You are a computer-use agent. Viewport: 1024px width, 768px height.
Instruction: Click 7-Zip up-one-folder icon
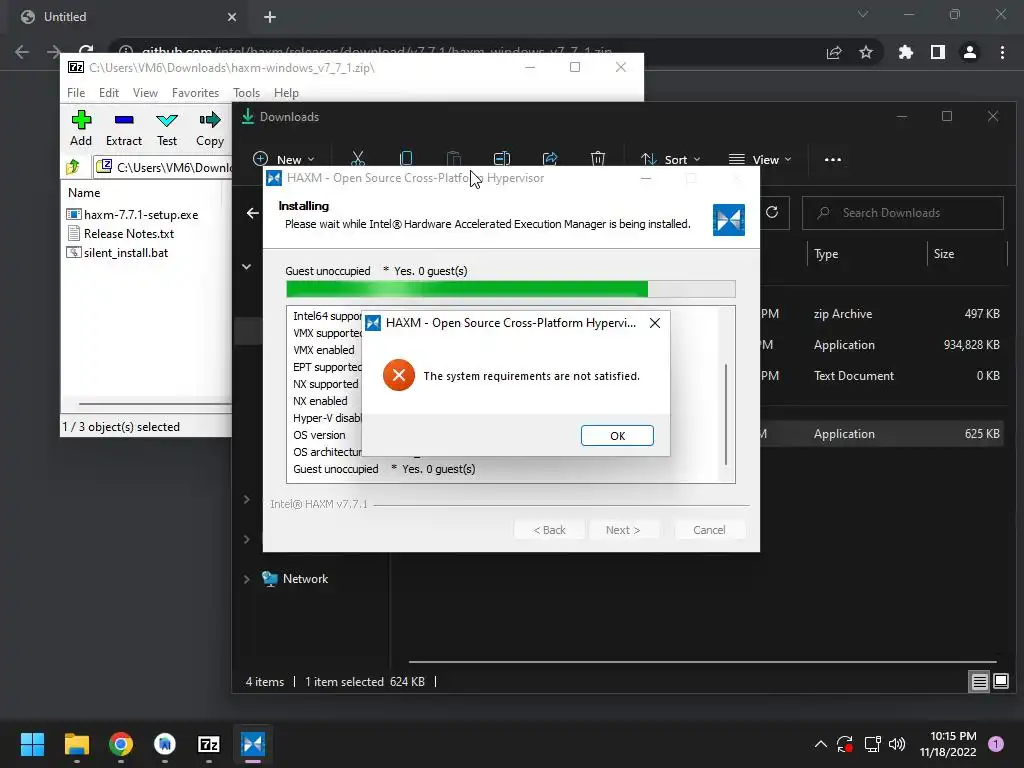pos(73,167)
